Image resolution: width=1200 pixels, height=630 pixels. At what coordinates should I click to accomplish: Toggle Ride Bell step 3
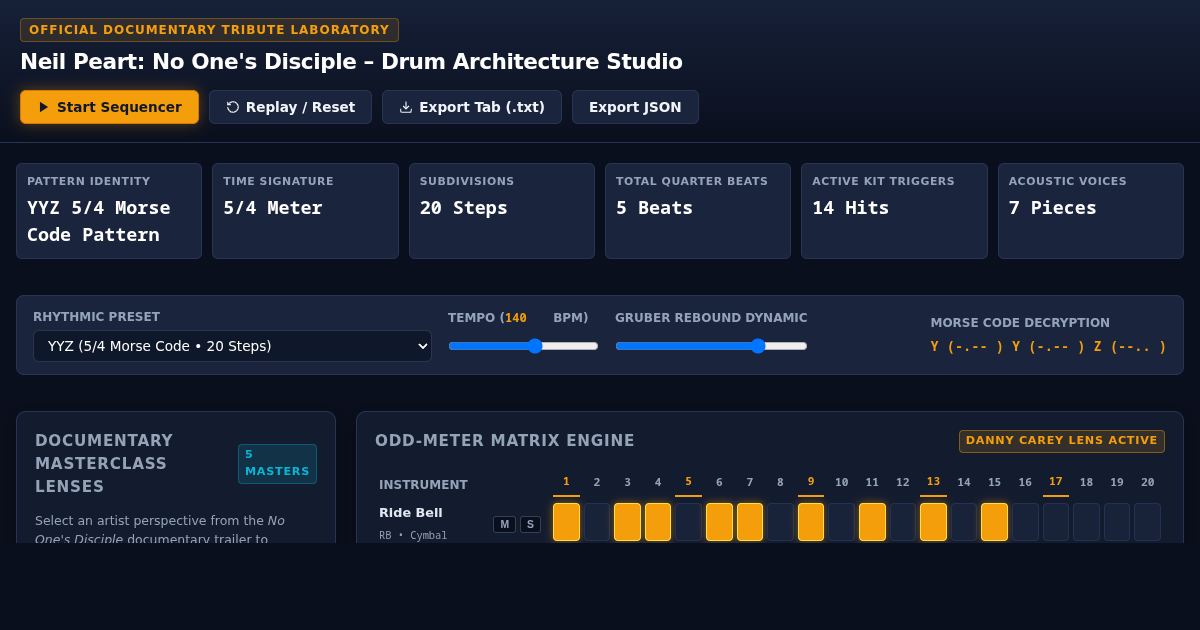627,522
